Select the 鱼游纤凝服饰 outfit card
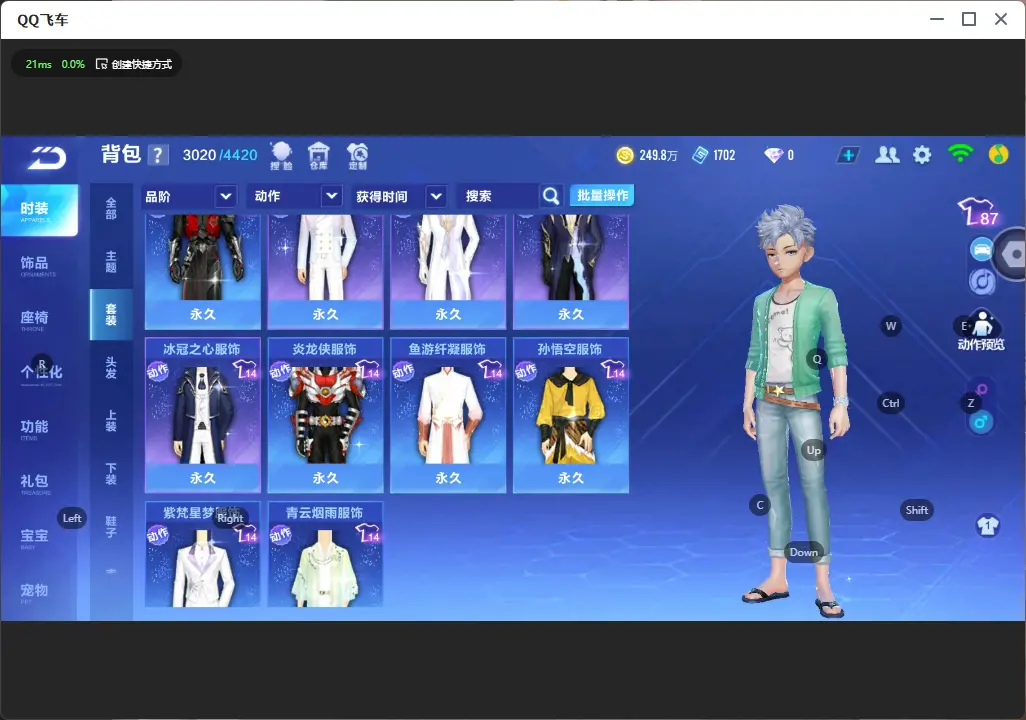 click(x=448, y=415)
